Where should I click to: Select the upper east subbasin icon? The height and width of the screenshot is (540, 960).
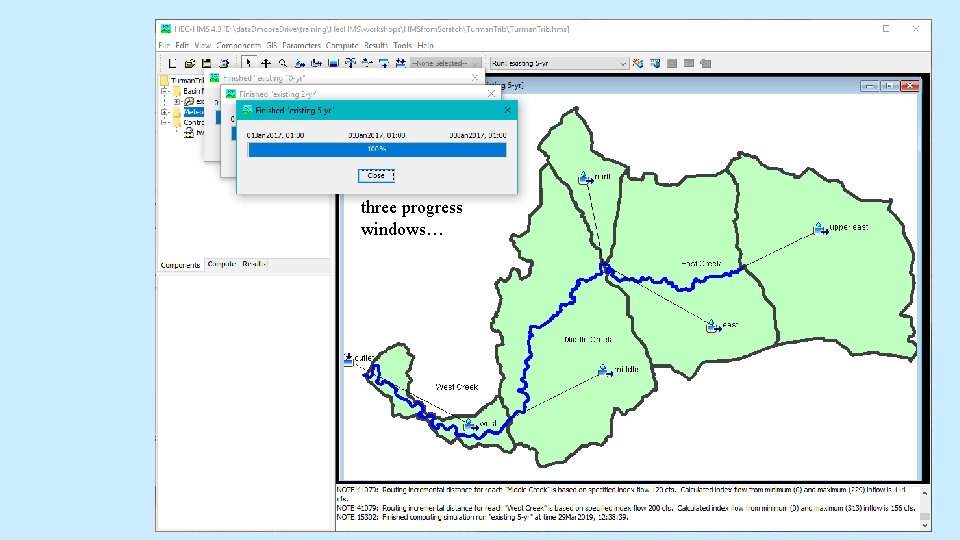click(x=820, y=228)
